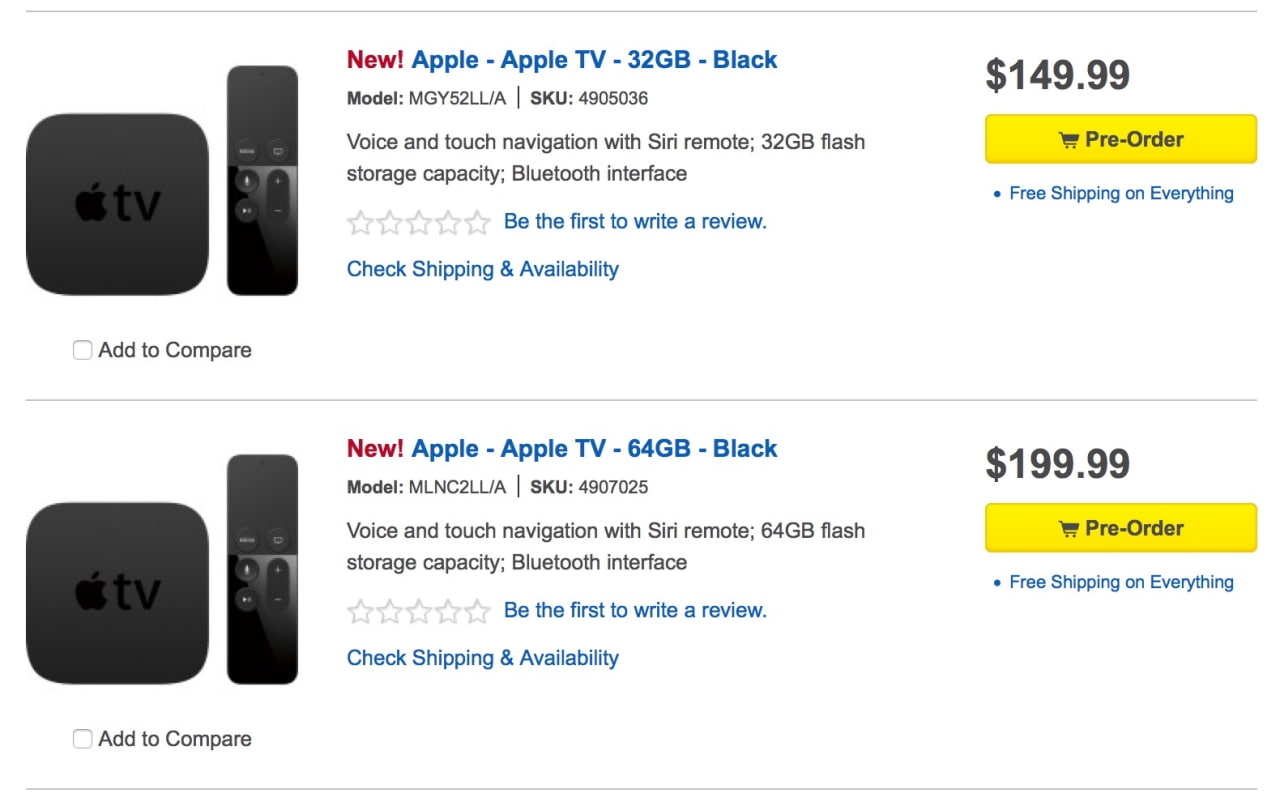Check Add to Compare for the 64GB Apple TV
This screenshot has height=802, width=1280.
[x=82, y=739]
